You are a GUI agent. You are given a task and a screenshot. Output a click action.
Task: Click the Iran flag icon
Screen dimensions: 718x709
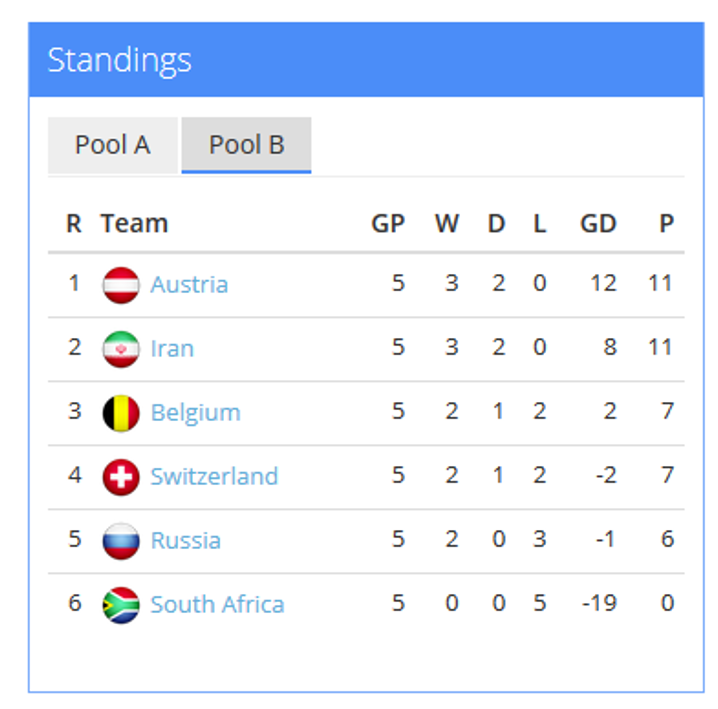tap(121, 349)
